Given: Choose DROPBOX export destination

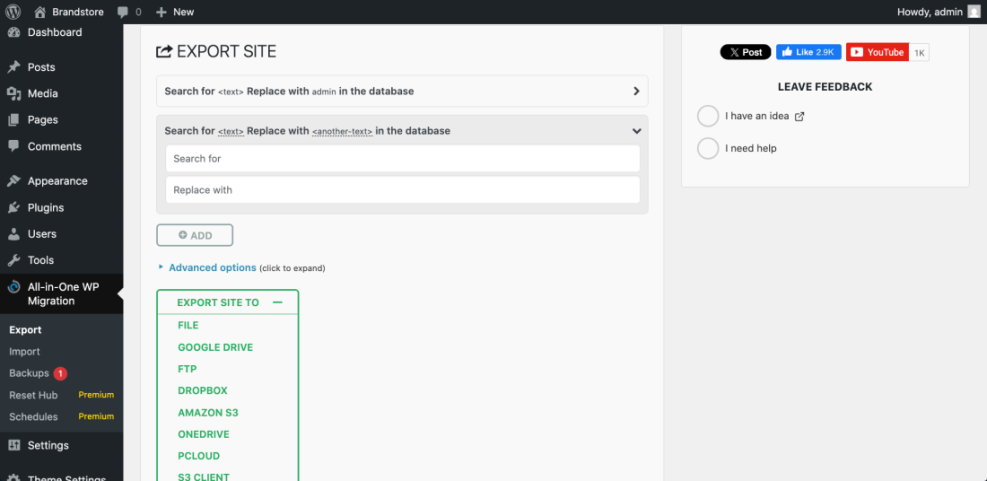Looking at the screenshot, I should (203, 391).
